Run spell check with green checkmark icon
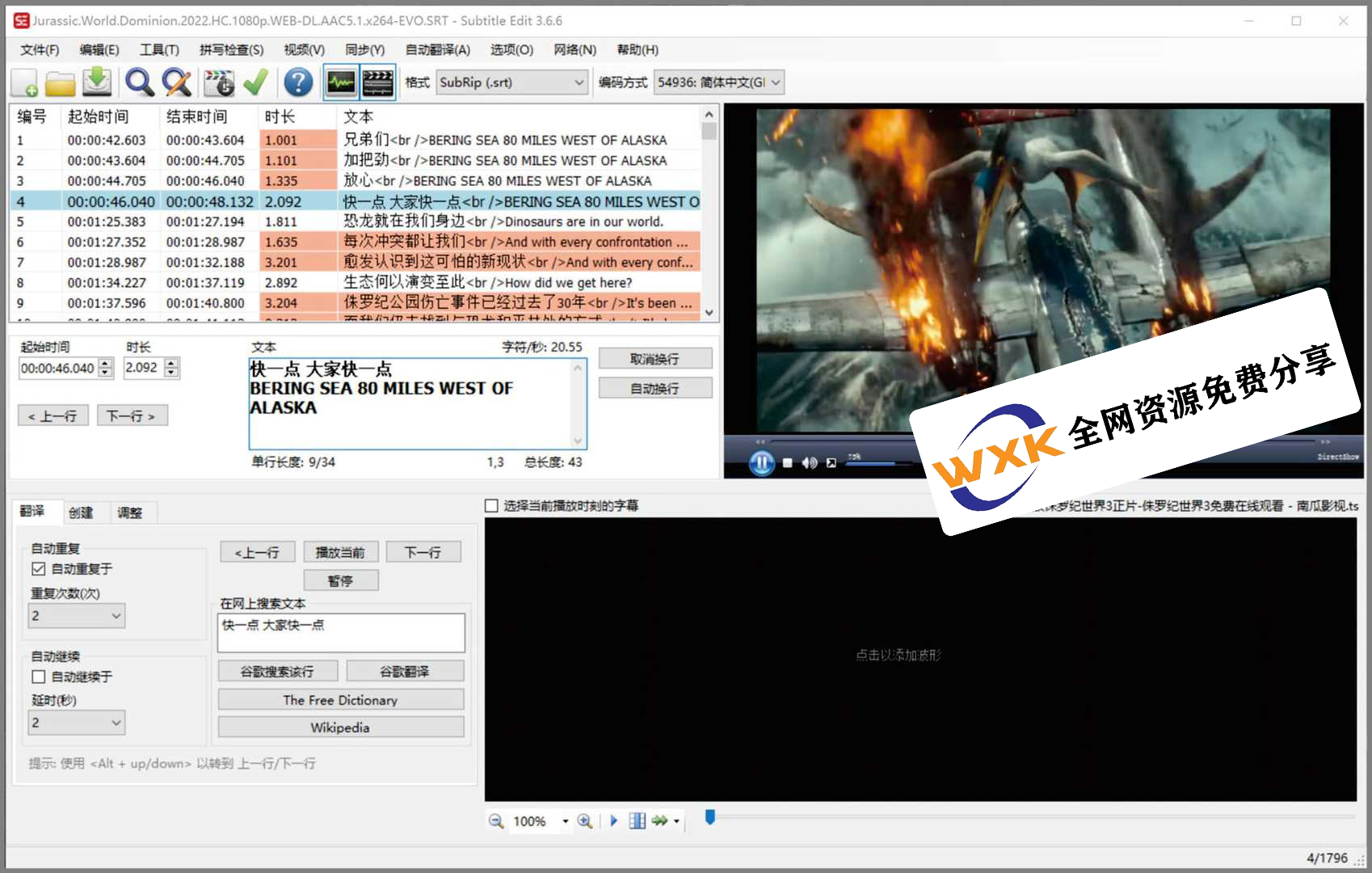The width and height of the screenshot is (1372, 873). [x=255, y=82]
